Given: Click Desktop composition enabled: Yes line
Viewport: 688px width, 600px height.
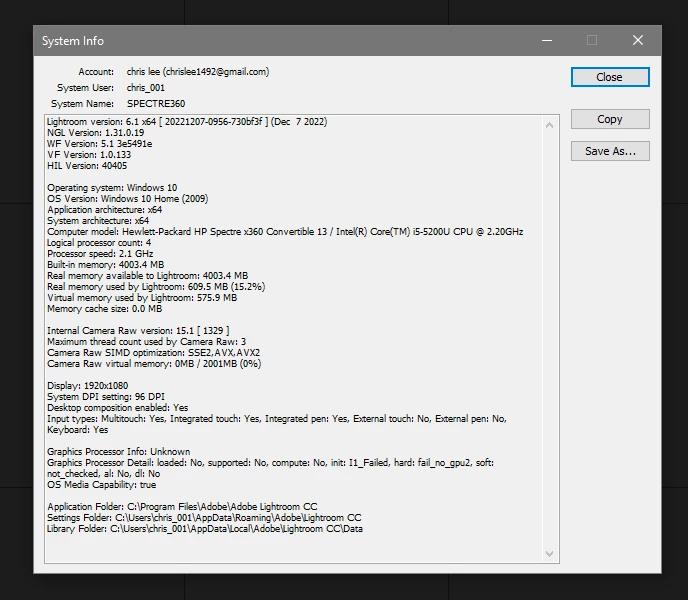Looking at the screenshot, I should (118, 407).
